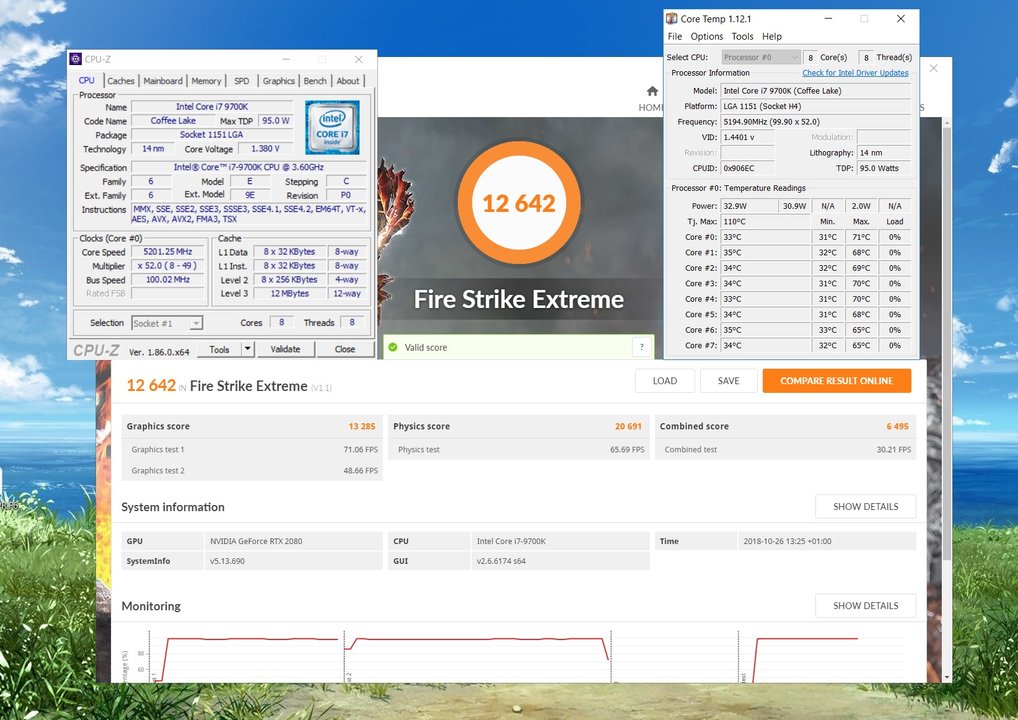Image resolution: width=1018 pixels, height=720 pixels.
Task: Open the Options menu in Core Temp
Action: coord(706,36)
